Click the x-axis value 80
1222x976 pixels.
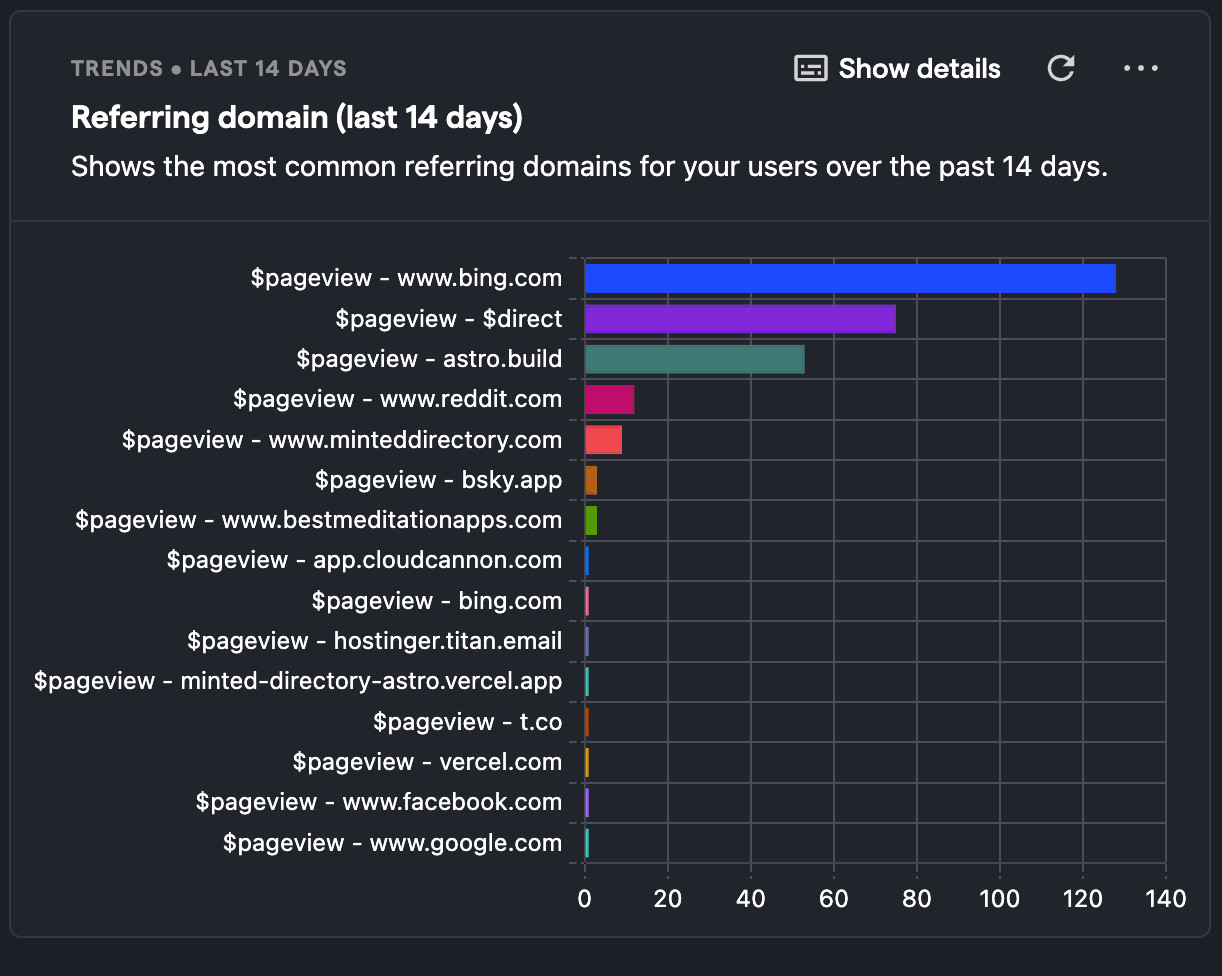[x=917, y=898]
